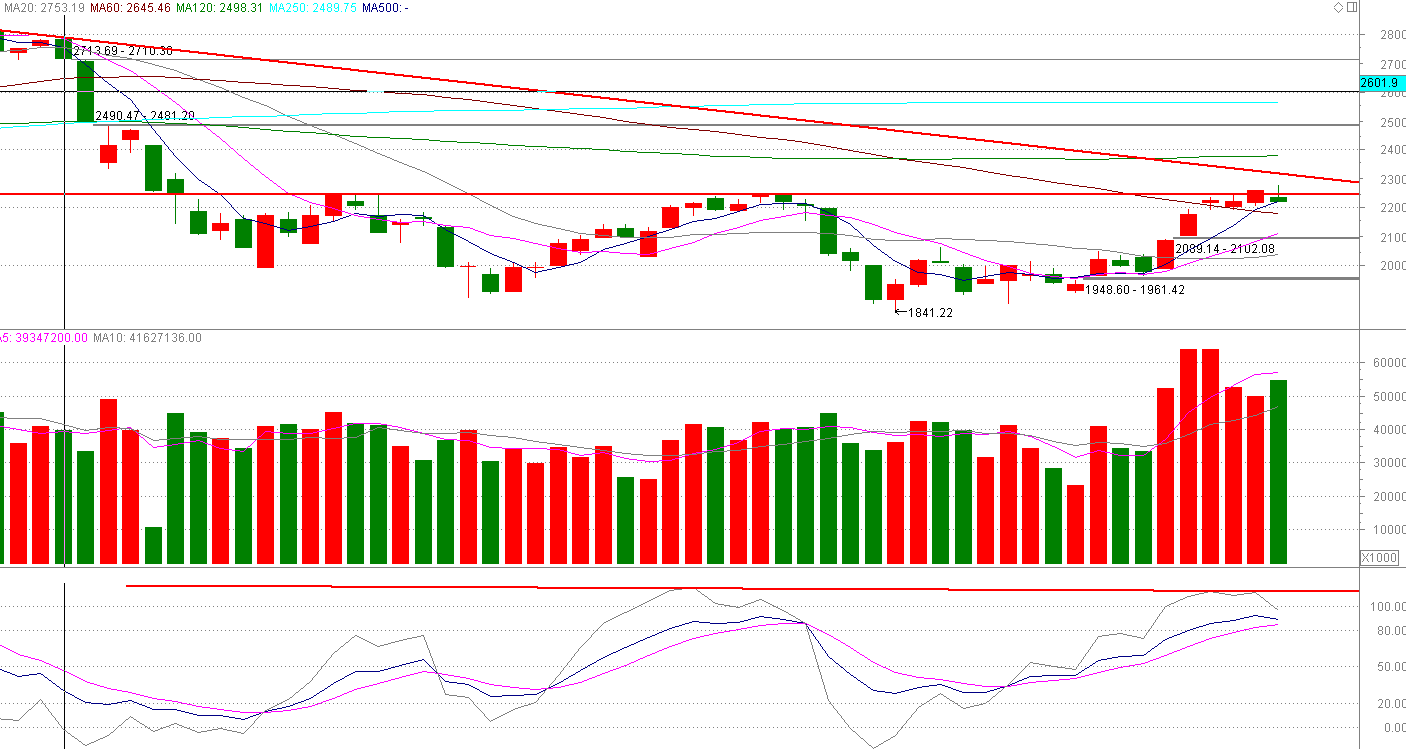Click the 2490.47 - 2481.20 gap annotation

(x=145, y=116)
